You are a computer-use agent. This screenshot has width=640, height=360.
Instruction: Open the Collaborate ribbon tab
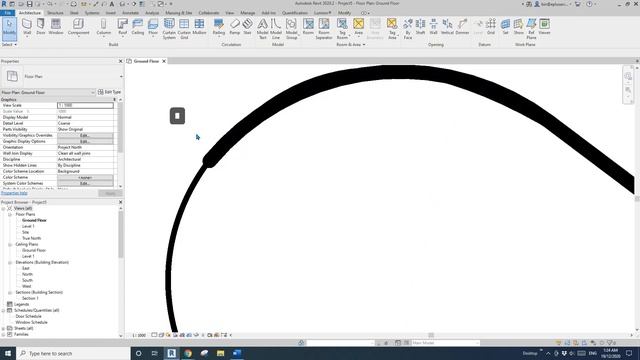coord(209,13)
